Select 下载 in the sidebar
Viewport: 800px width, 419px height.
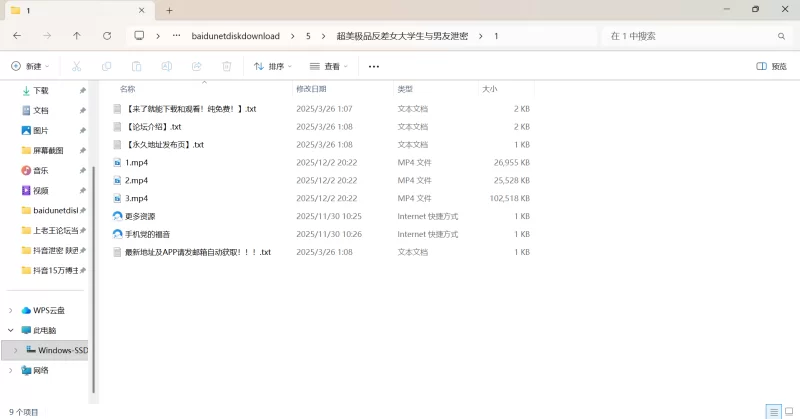tap(41, 90)
